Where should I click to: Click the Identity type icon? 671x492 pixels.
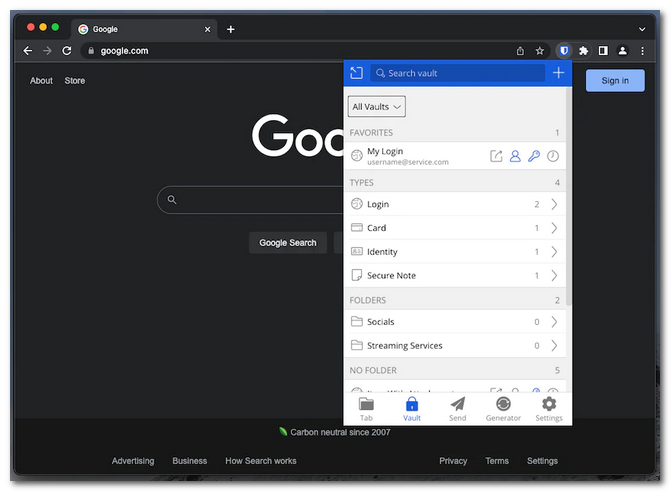point(356,251)
